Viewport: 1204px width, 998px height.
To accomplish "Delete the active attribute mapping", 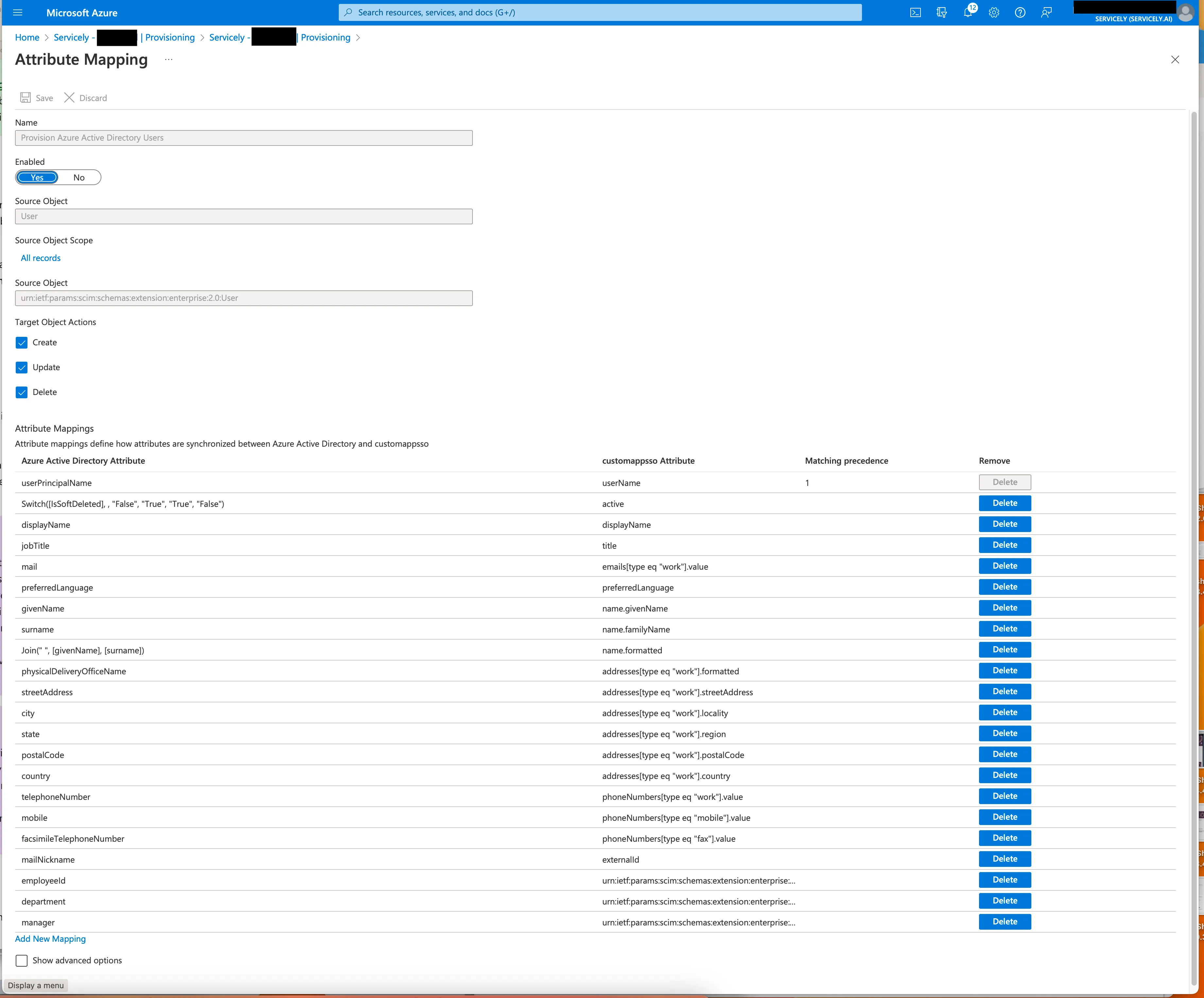I will (1005, 503).
